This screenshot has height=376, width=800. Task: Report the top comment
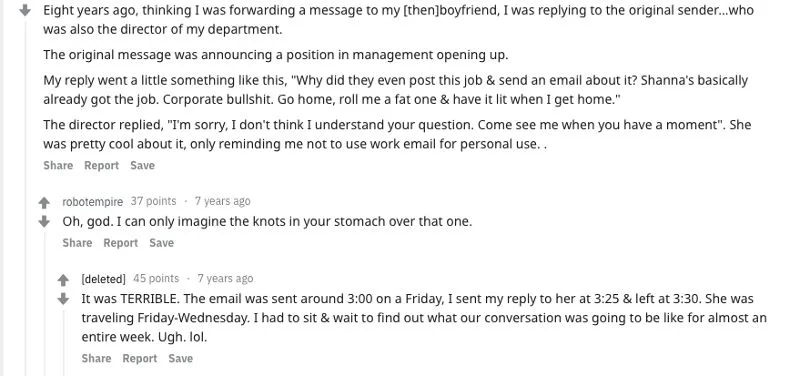[102, 165]
